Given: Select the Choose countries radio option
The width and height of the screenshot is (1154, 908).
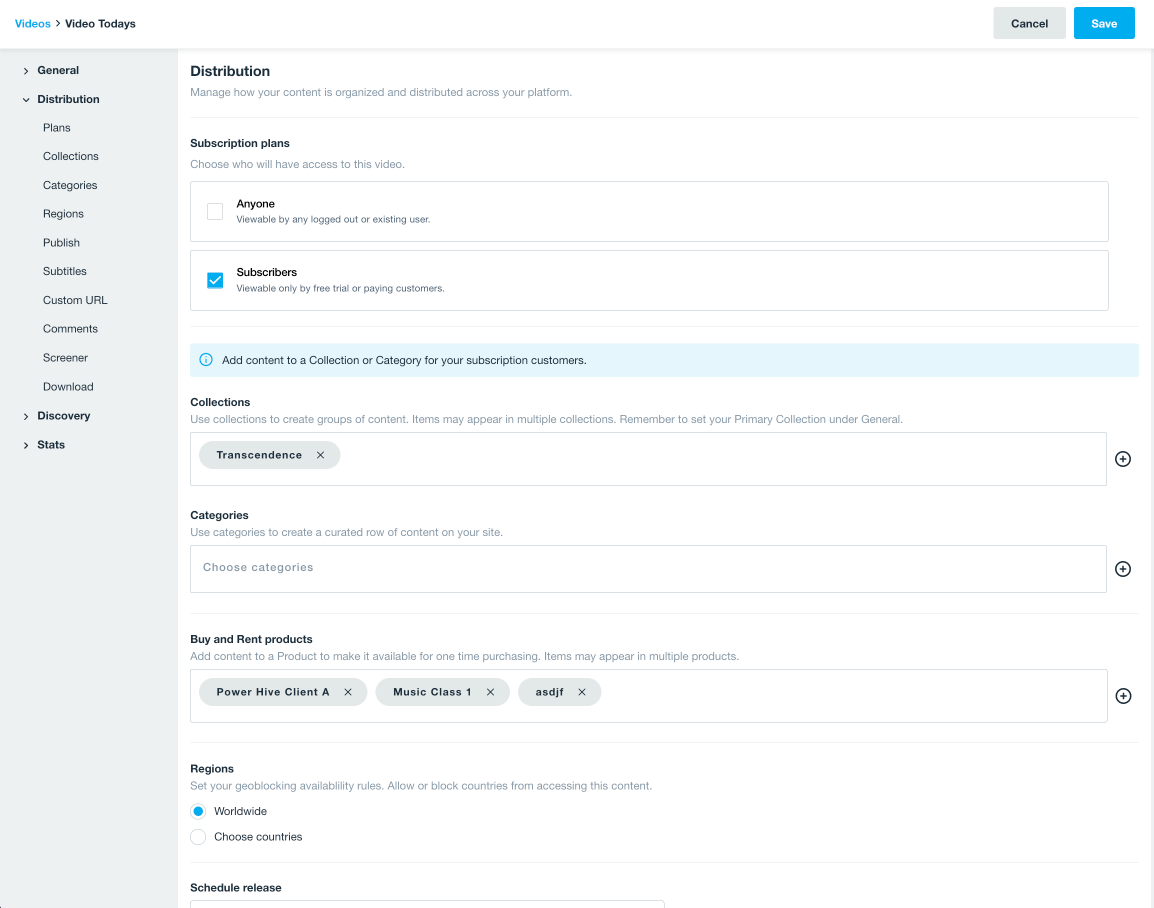Looking at the screenshot, I should [x=198, y=837].
